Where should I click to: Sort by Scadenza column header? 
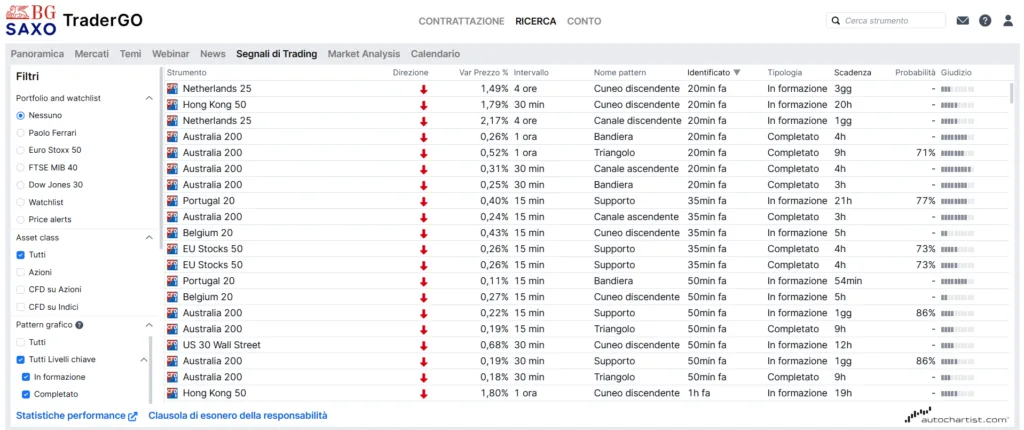coord(852,73)
